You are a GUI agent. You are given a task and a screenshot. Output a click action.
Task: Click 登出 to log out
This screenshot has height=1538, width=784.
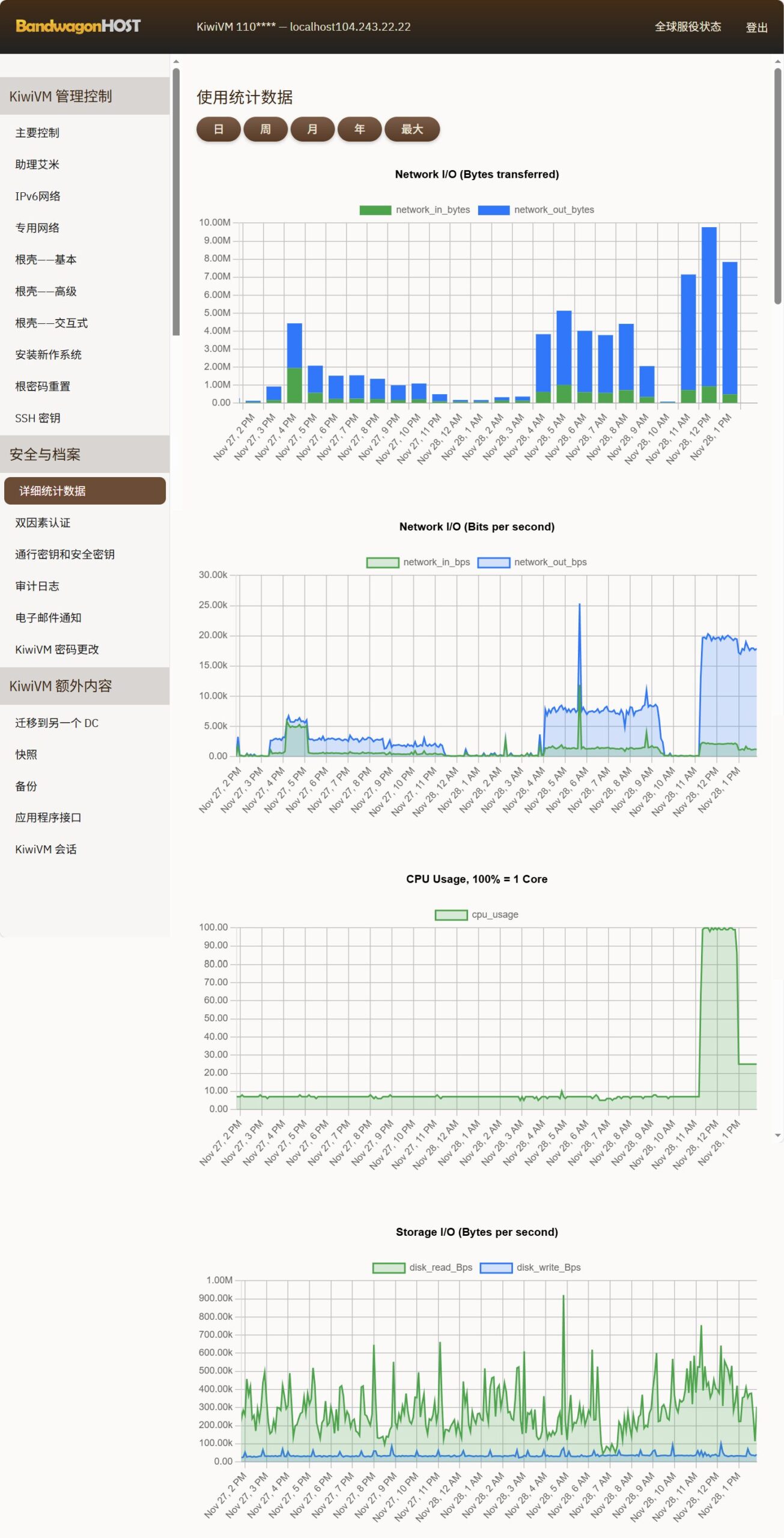click(x=756, y=28)
